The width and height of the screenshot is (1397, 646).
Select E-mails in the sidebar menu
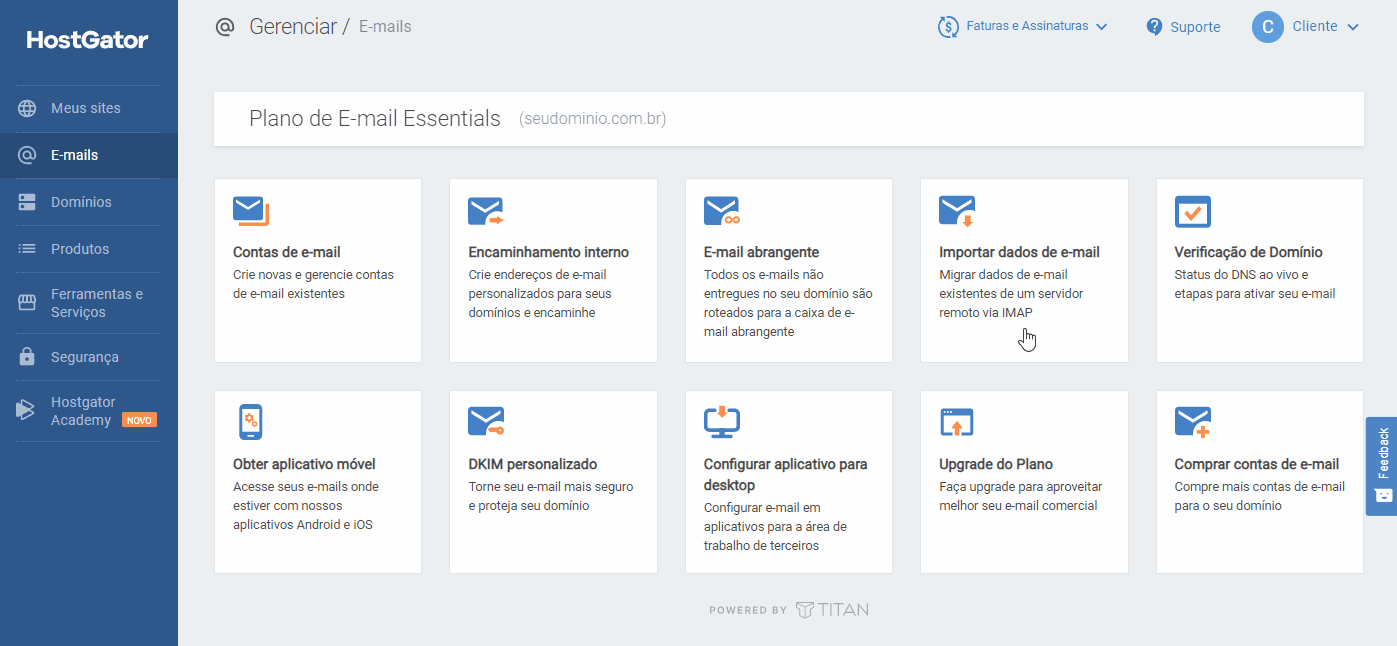(89, 155)
